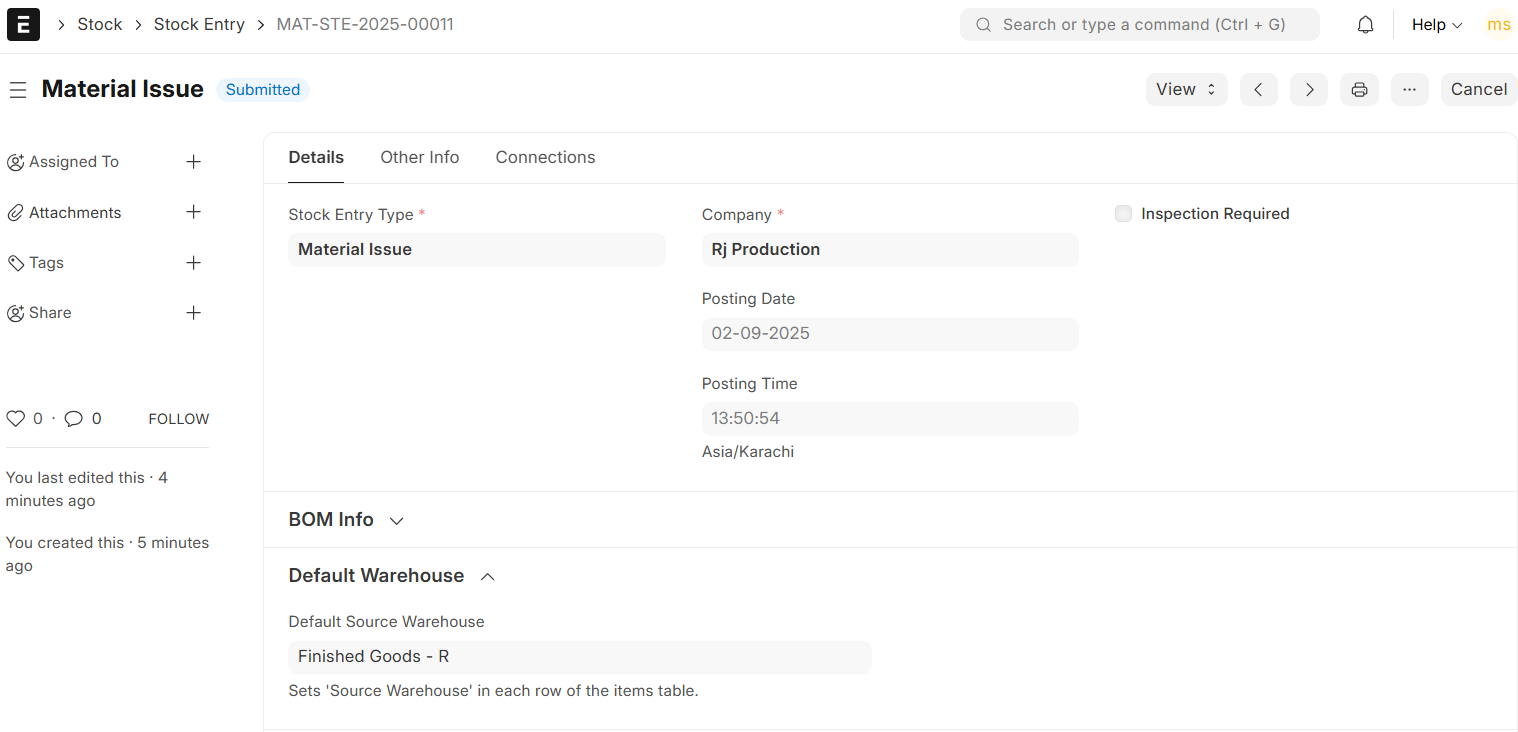Open the Help dropdown menu
Image resolution: width=1518 pixels, height=732 pixels.
click(1436, 25)
